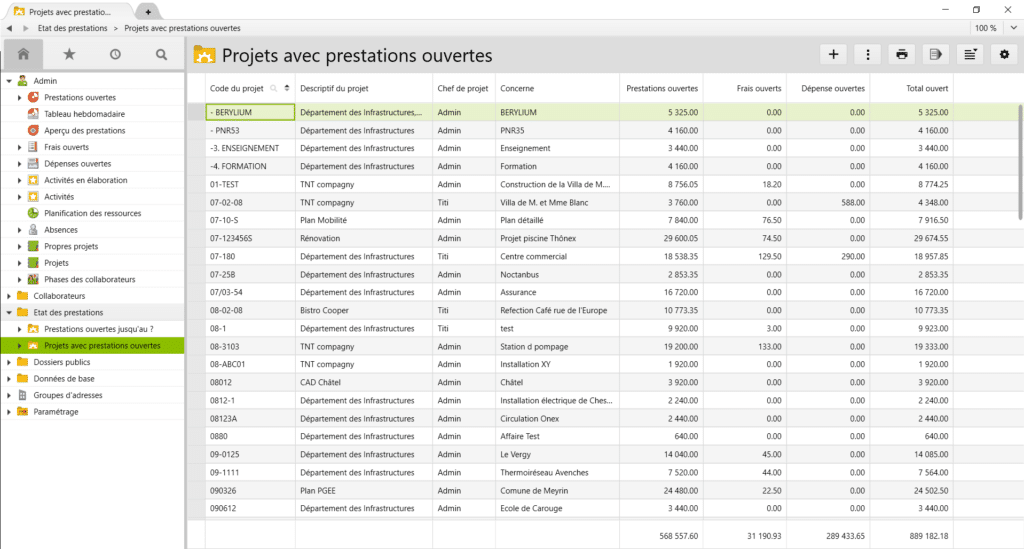Click search icon in Code du projet header

274,89
